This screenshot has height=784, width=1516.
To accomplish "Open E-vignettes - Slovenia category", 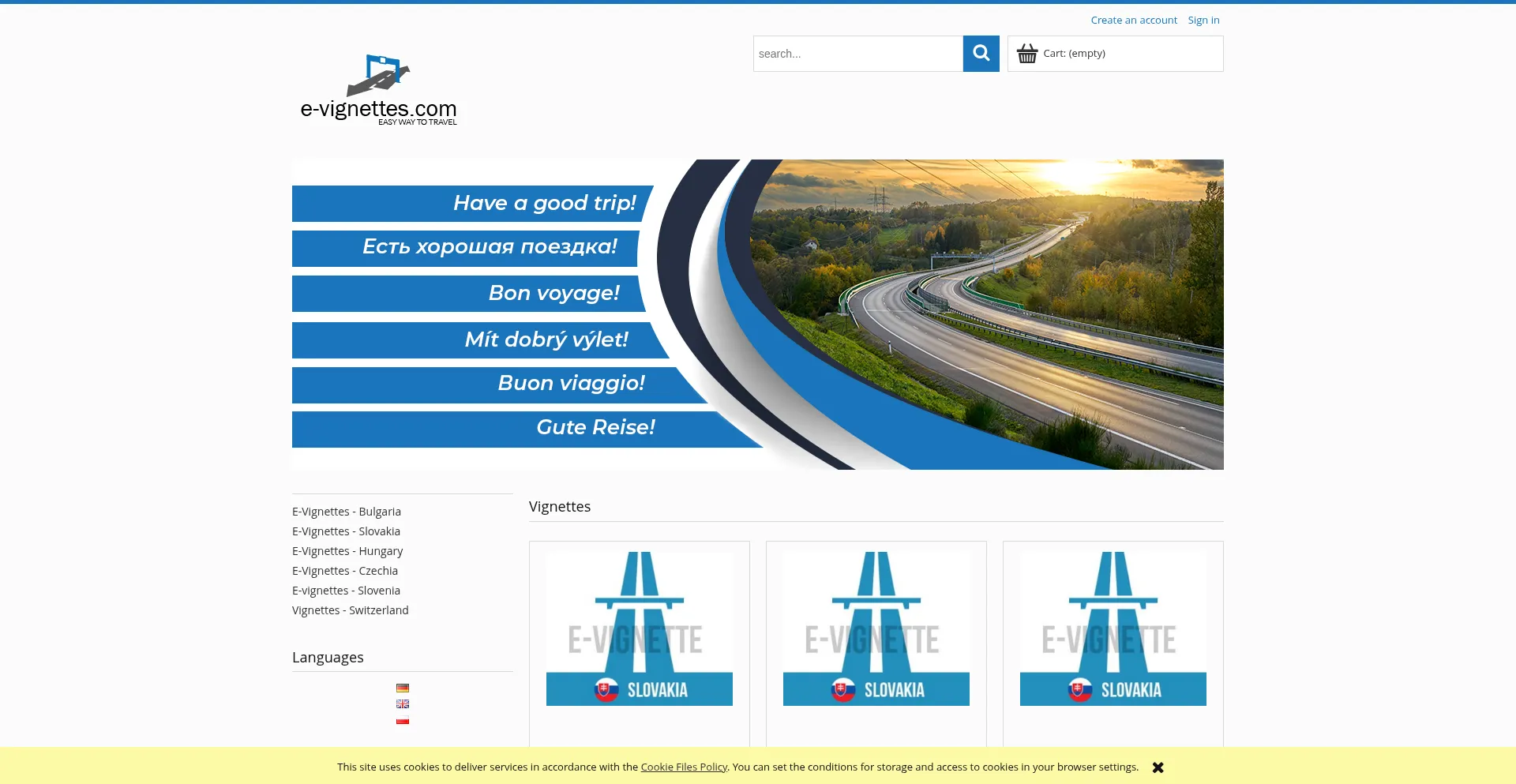I will [346, 591].
